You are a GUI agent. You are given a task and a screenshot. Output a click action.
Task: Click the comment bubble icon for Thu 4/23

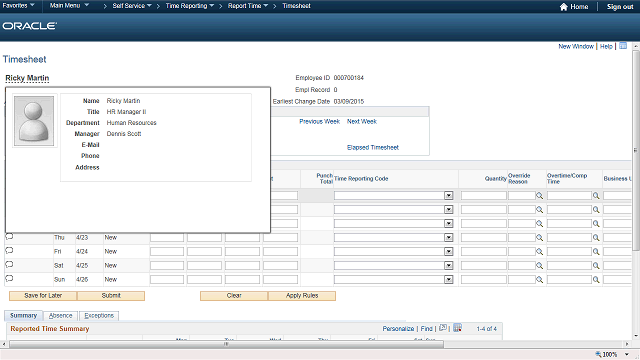coord(9,237)
